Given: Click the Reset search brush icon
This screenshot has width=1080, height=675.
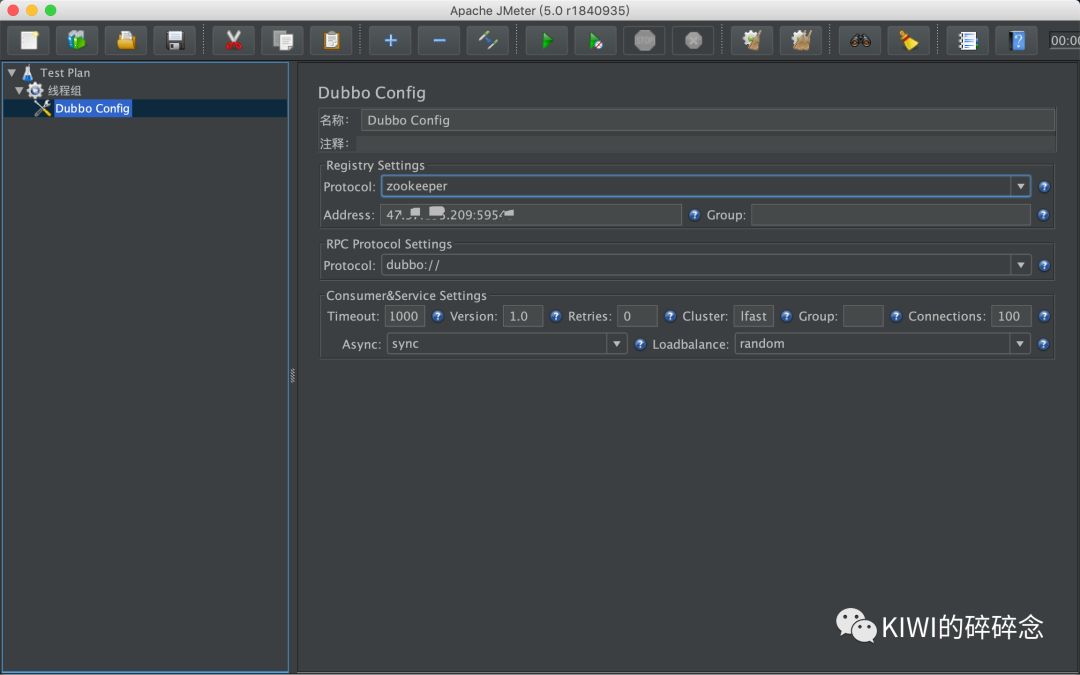Looking at the screenshot, I should [908, 41].
